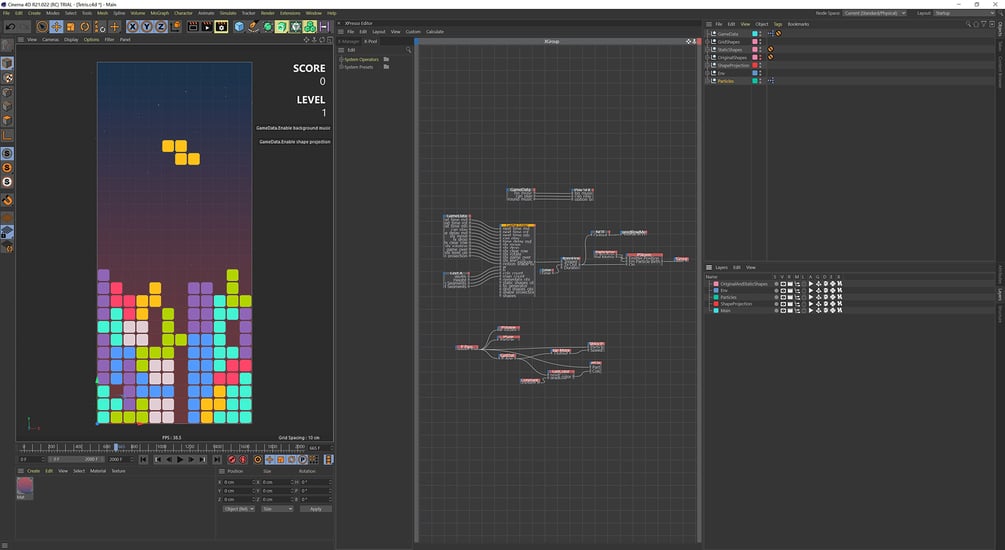This screenshot has width=1005, height=550.
Task: Toggle the Y axis lock
Action: click(x=147, y=27)
